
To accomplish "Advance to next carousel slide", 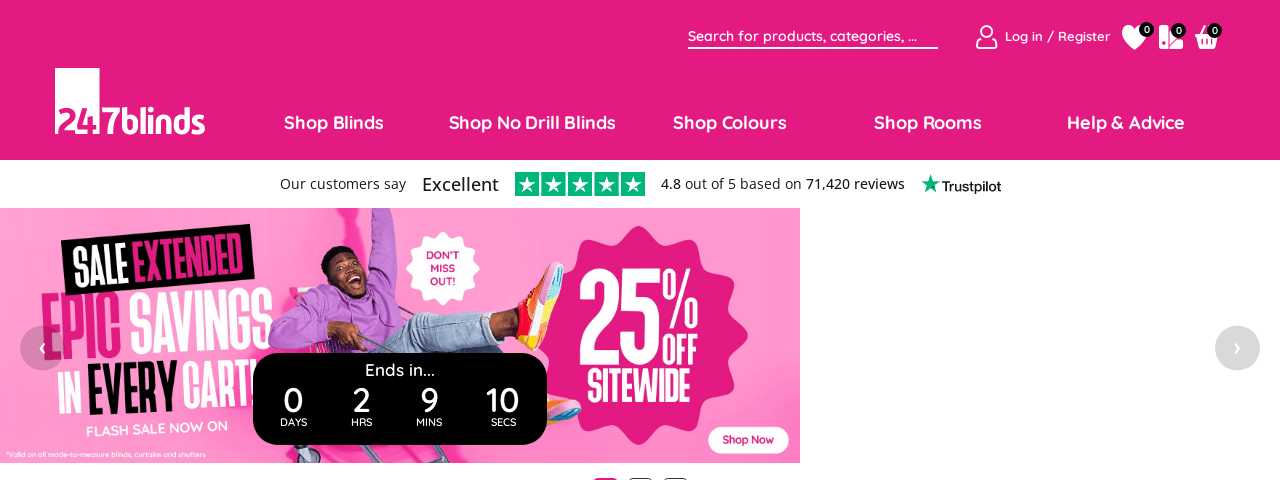I will [x=1237, y=348].
